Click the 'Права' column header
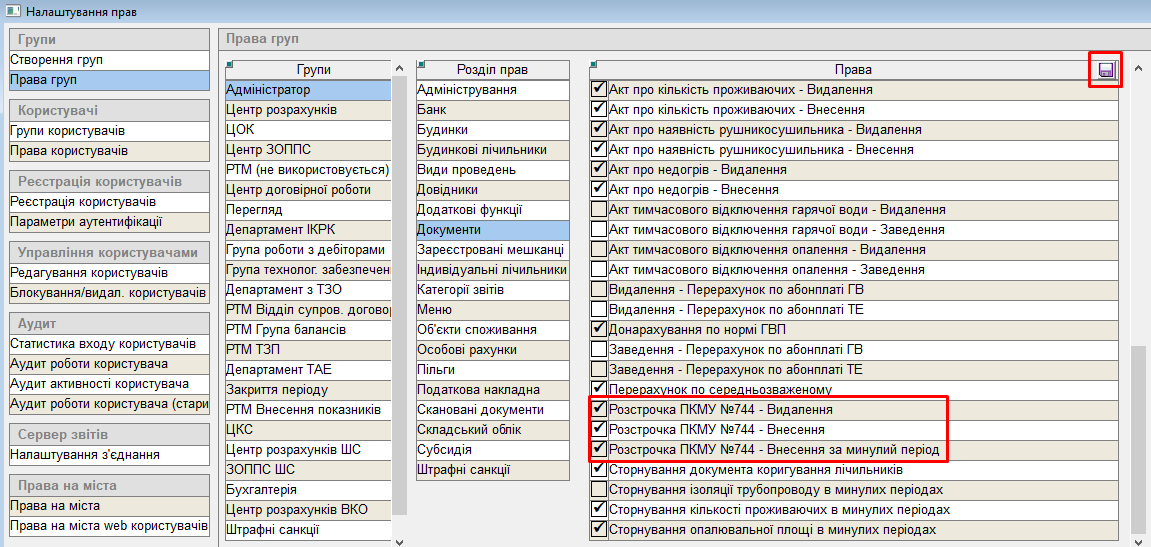Screen dimensions: 1151x547 tap(852, 70)
